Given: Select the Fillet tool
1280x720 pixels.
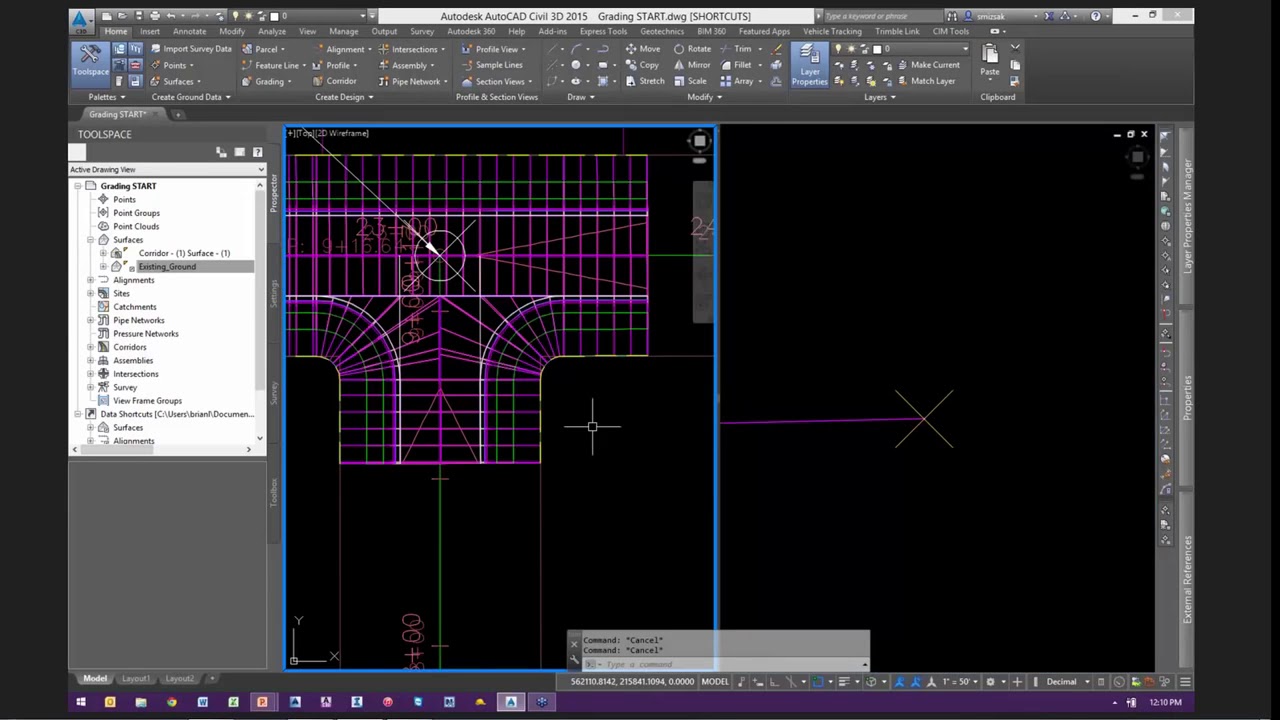Looking at the screenshot, I should coord(739,65).
